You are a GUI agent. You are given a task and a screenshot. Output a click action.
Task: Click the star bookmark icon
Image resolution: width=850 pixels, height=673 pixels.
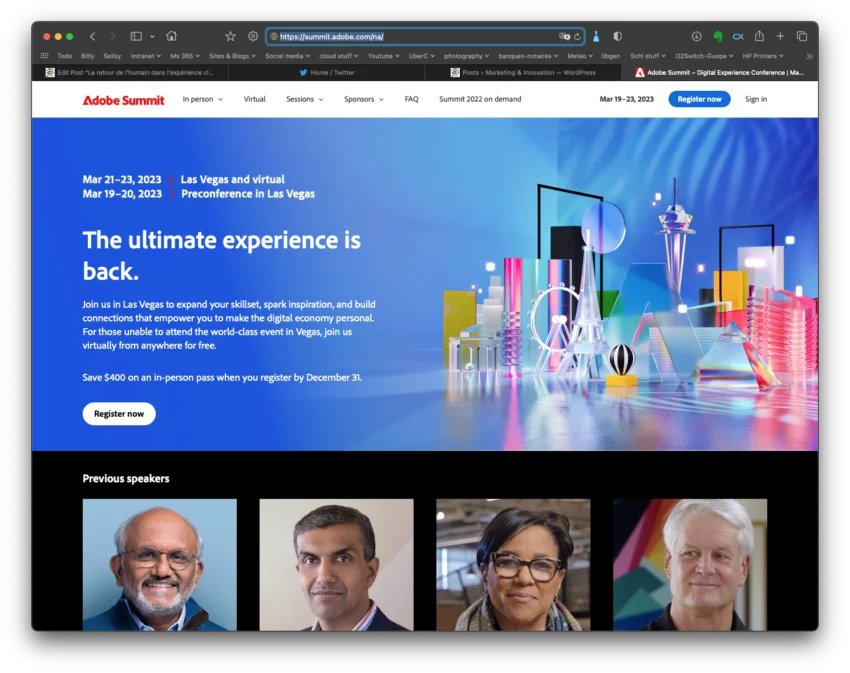tap(230, 36)
